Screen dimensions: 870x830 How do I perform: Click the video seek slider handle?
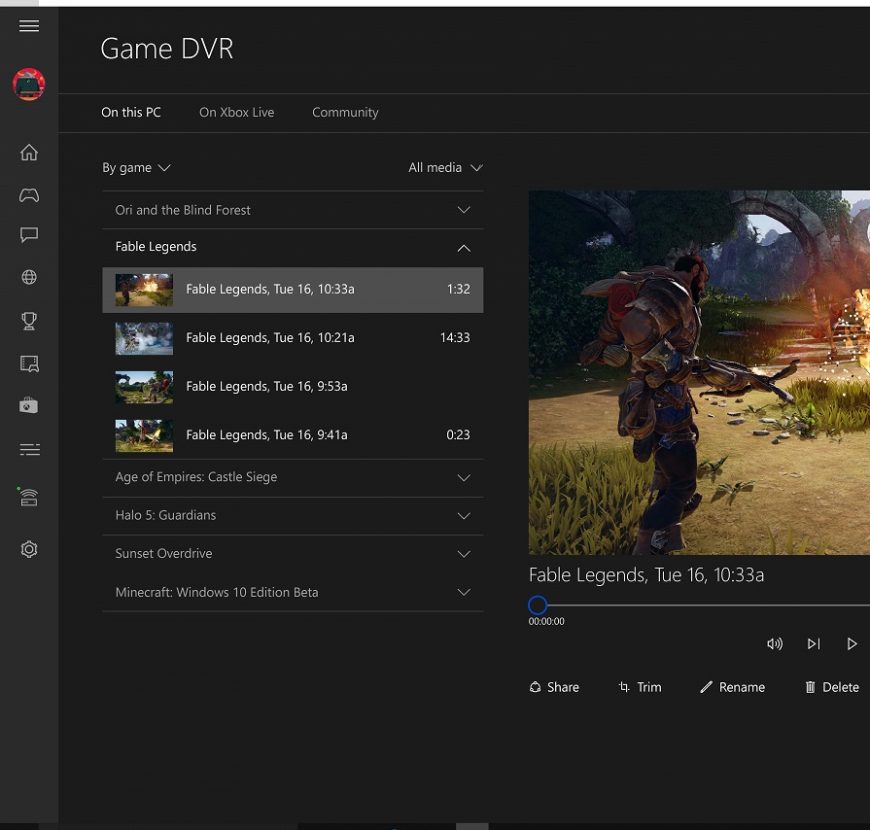(x=538, y=605)
